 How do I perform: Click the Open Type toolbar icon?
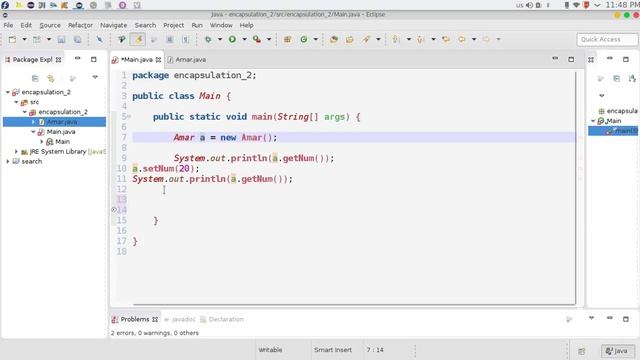point(334,40)
